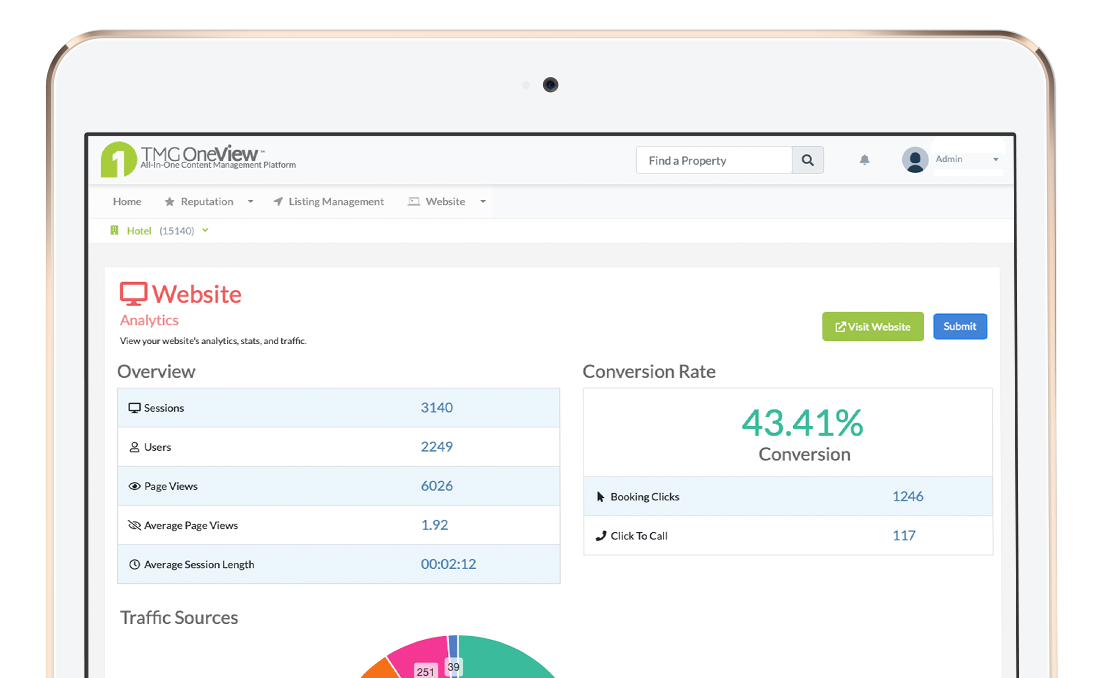Click the Sessions value 3140
This screenshot has width=1107, height=678.
(x=437, y=408)
